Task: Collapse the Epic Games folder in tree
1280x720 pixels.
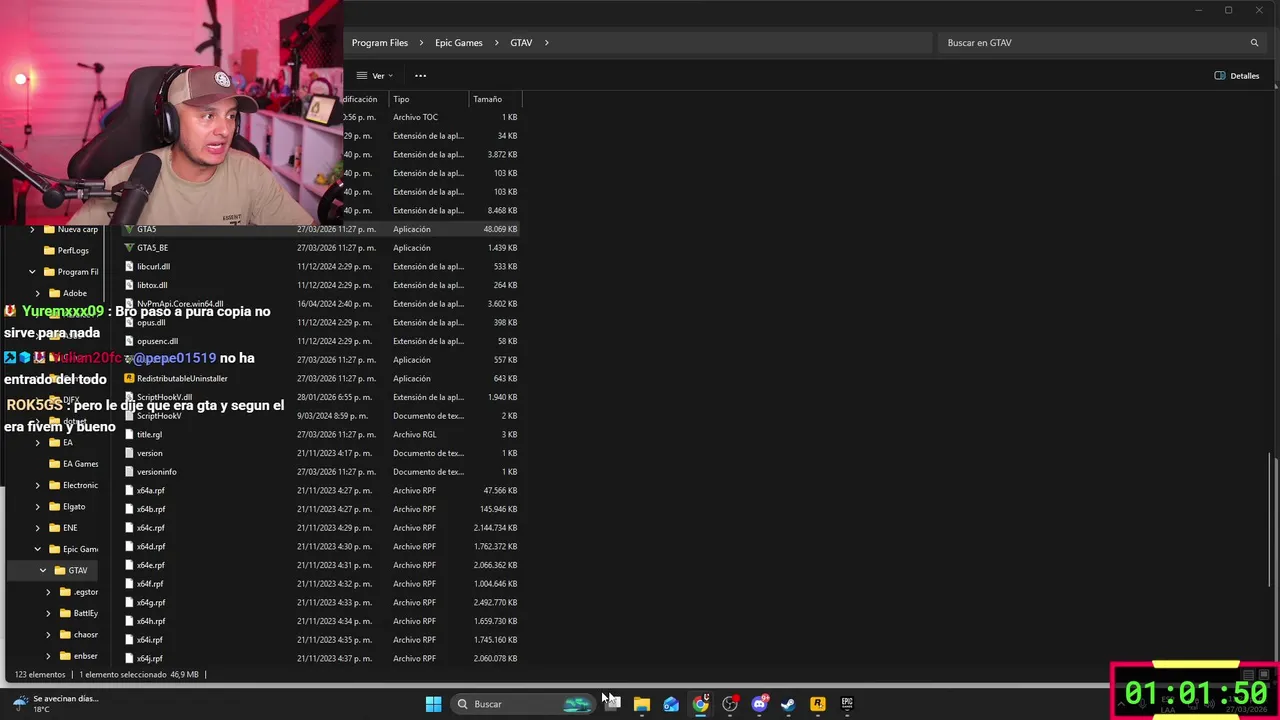Action: click(38, 549)
